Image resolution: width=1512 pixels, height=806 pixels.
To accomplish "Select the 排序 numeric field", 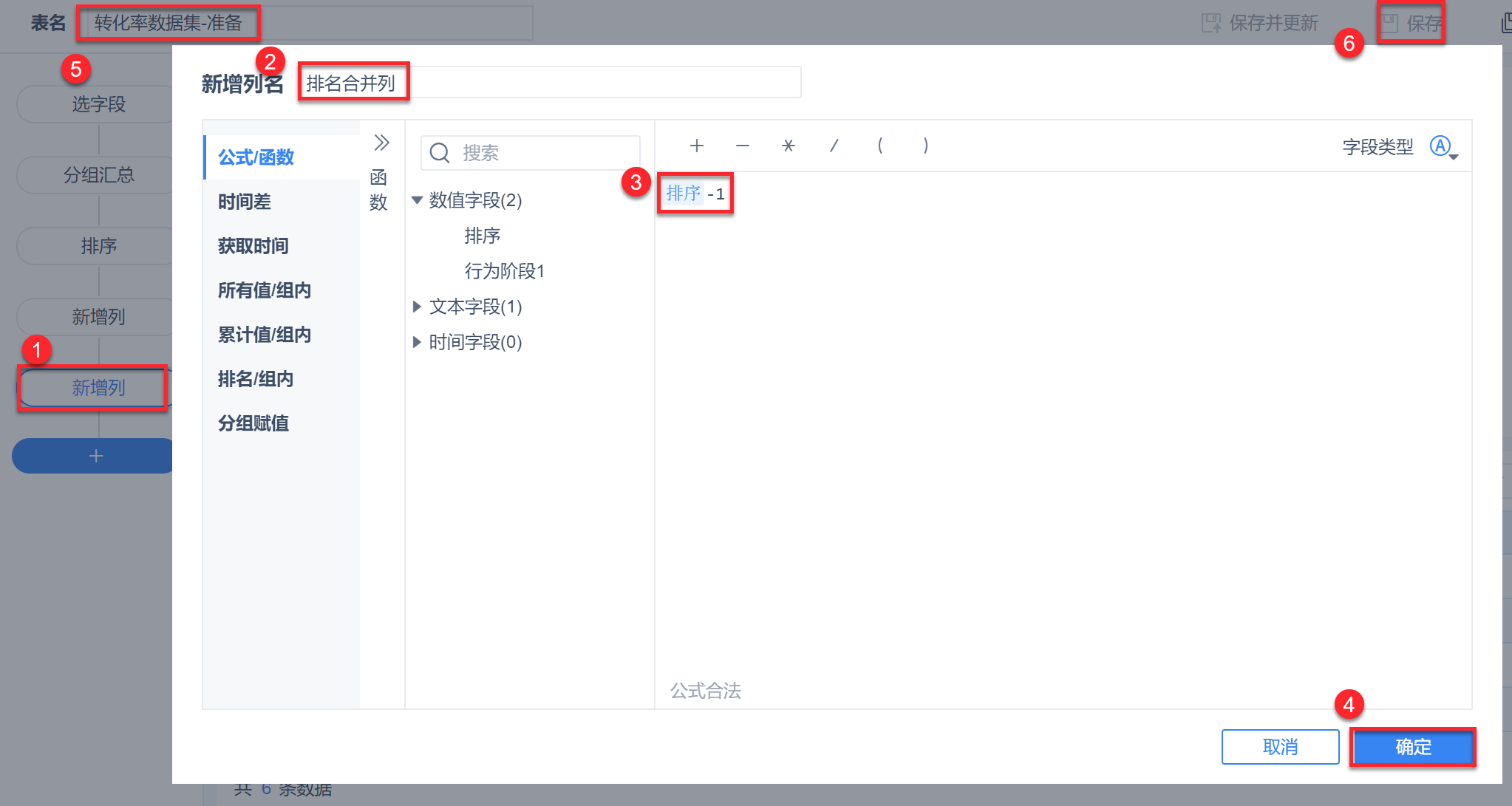I will coord(483,236).
